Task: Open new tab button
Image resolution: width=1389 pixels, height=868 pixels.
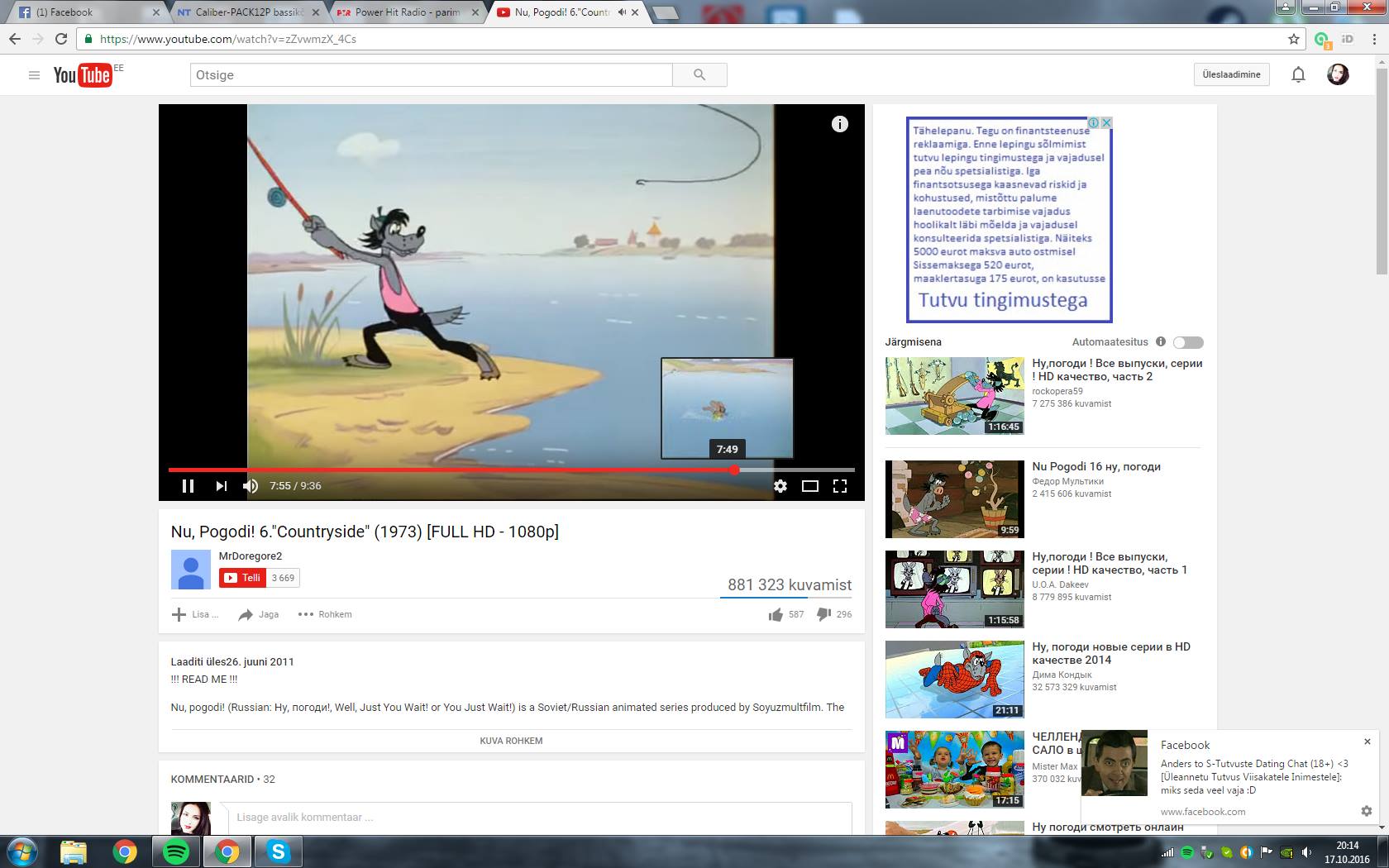Action: tap(666, 12)
